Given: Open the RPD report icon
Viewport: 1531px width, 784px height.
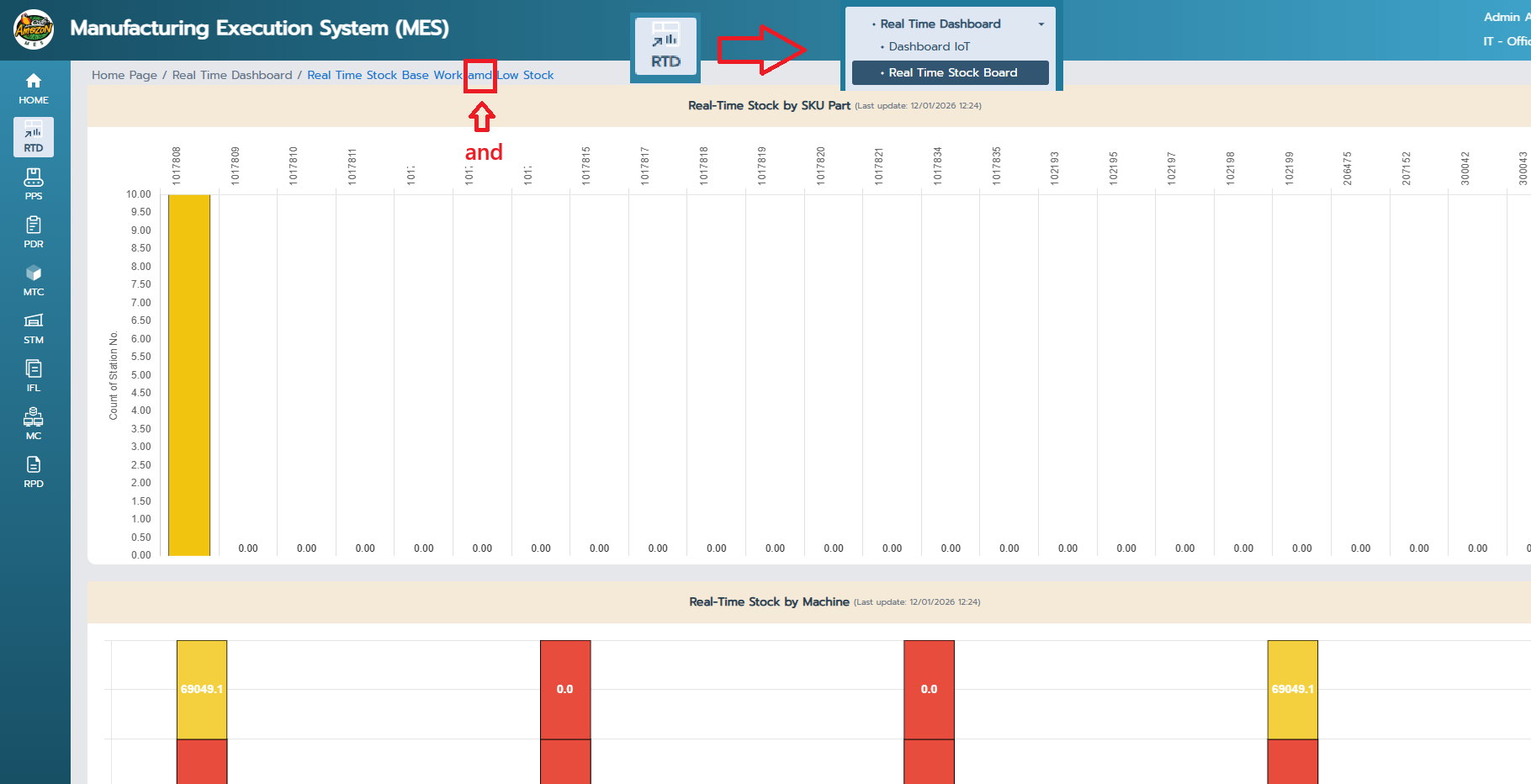Looking at the screenshot, I should click(x=34, y=472).
